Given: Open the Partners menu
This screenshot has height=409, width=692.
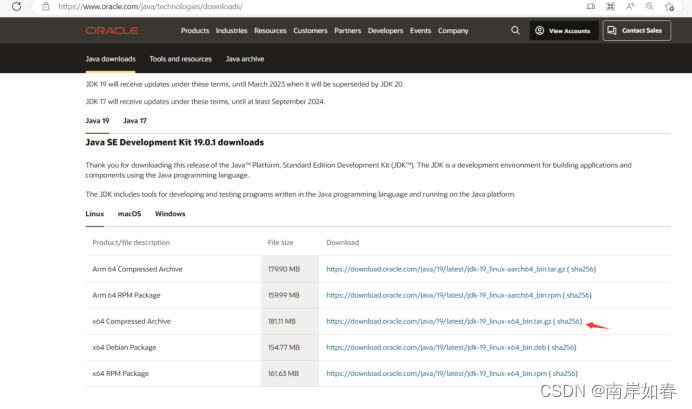Looking at the screenshot, I should coord(347,30).
